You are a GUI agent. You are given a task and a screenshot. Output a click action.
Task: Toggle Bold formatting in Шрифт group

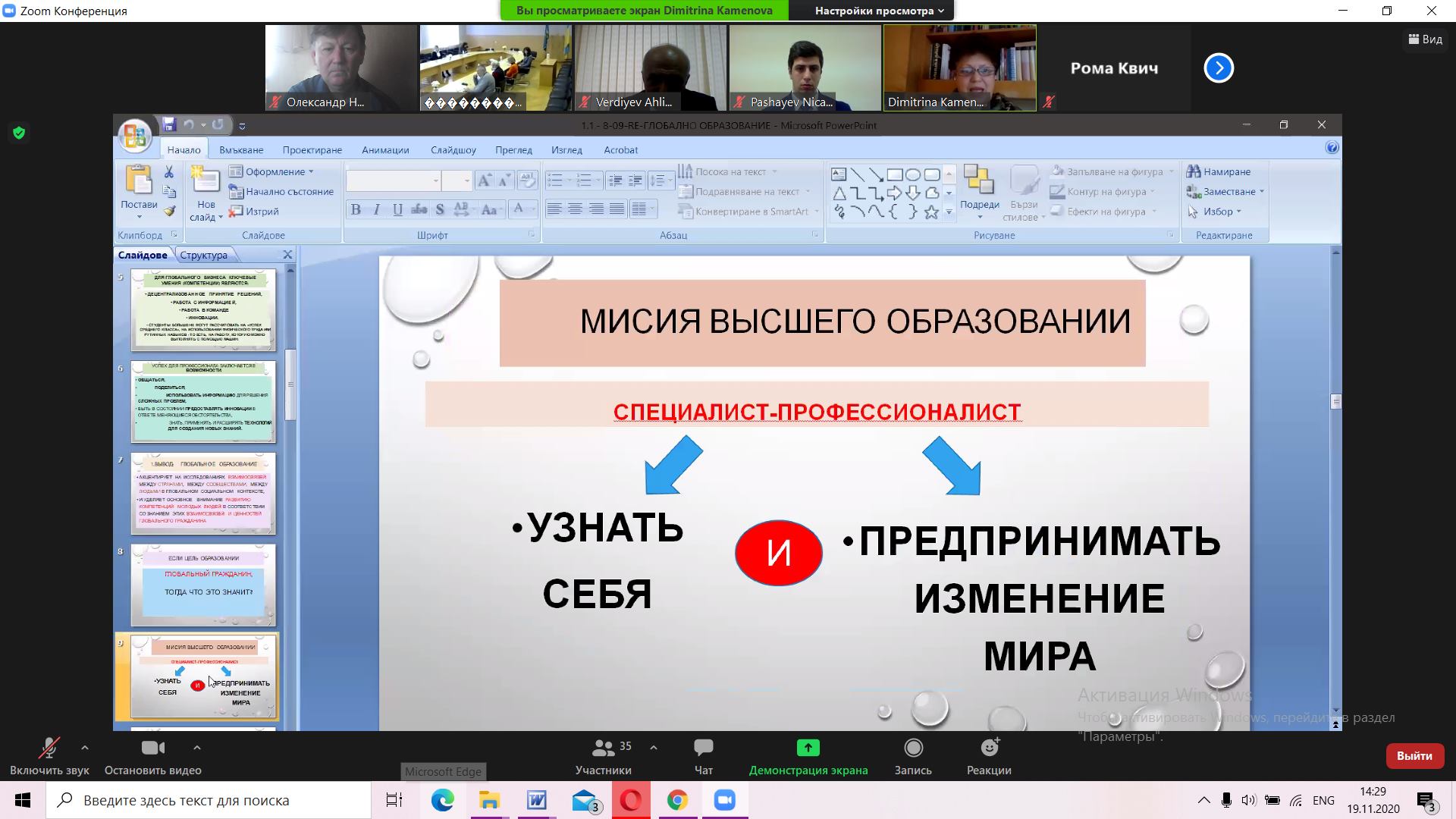click(356, 210)
